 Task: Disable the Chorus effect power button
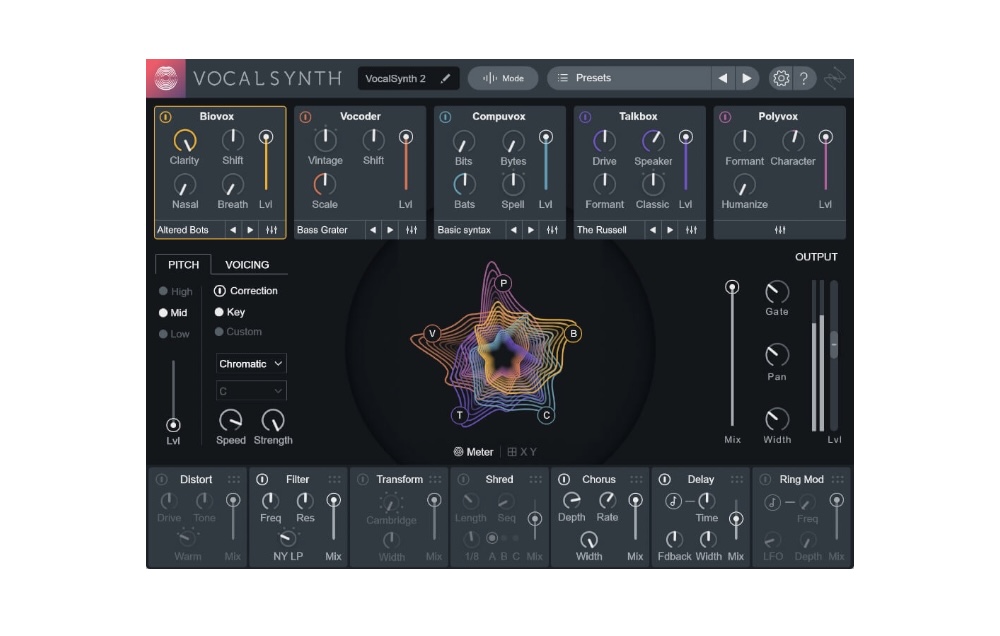564,480
